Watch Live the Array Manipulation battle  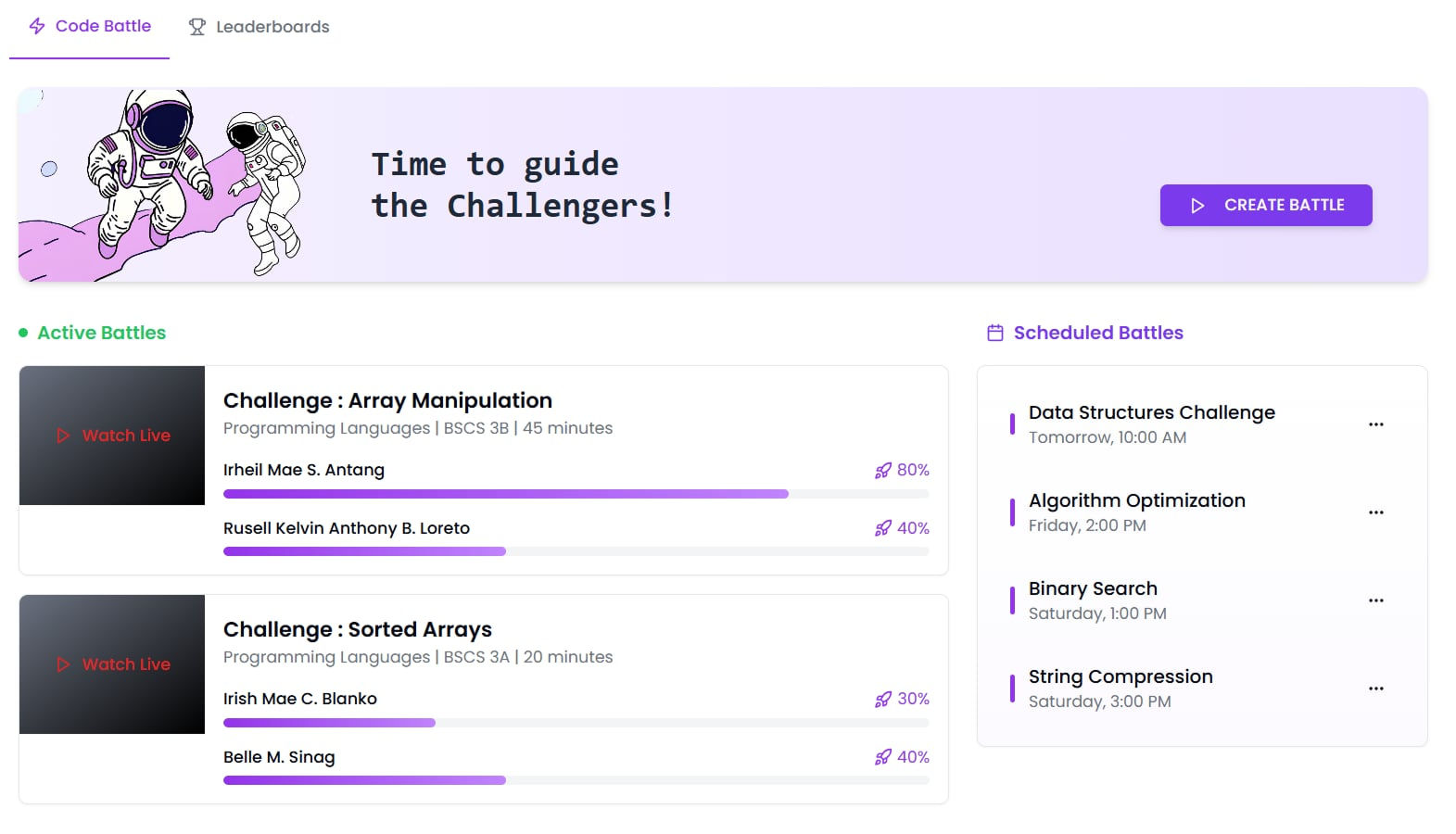tap(113, 436)
